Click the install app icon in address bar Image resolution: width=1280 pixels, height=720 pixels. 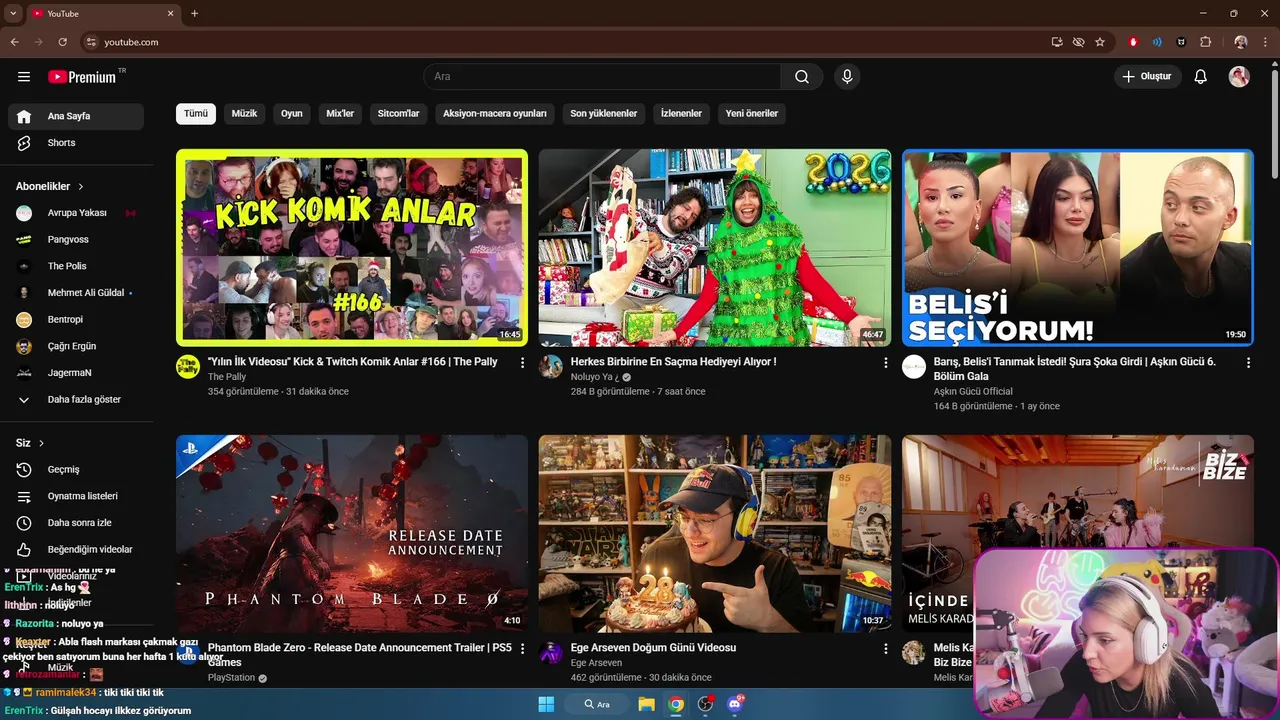coord(1057,42)
